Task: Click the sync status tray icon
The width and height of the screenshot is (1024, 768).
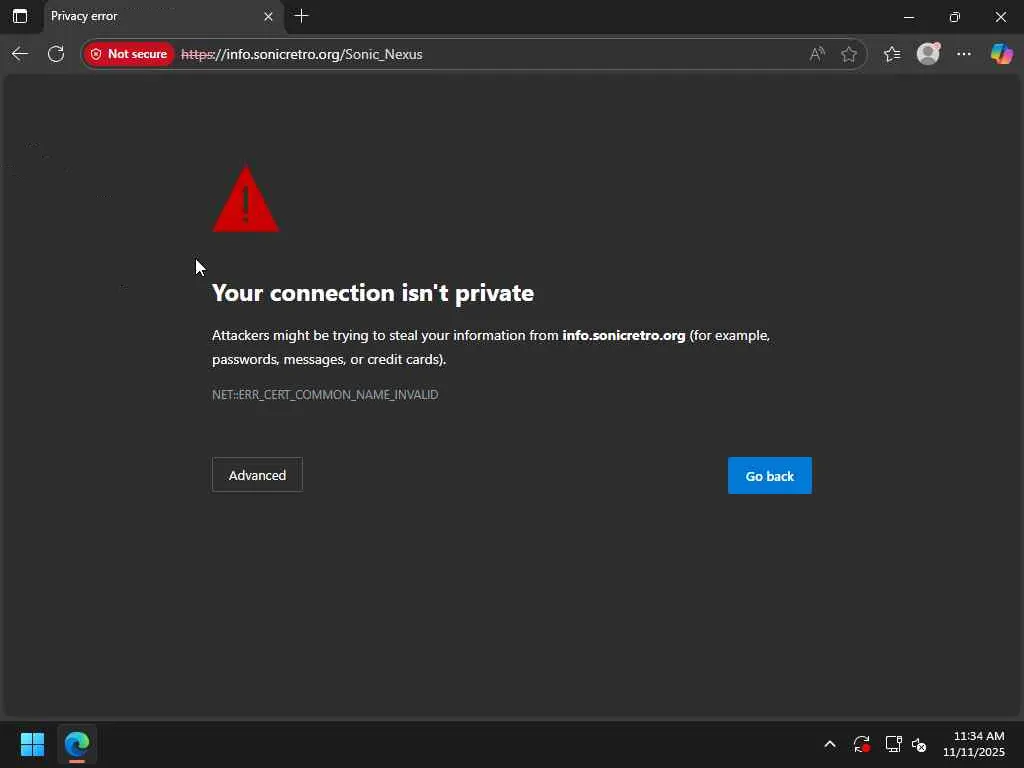Action: (861, 744)
